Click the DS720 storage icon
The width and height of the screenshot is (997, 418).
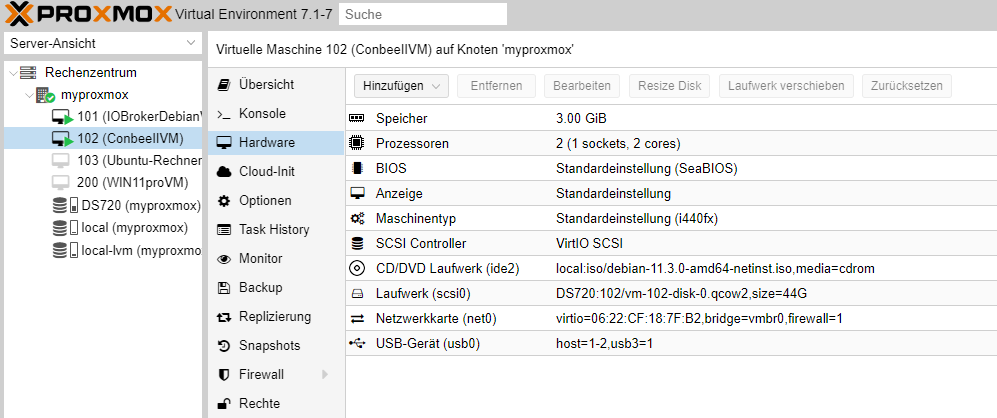[x=65, y=206]
